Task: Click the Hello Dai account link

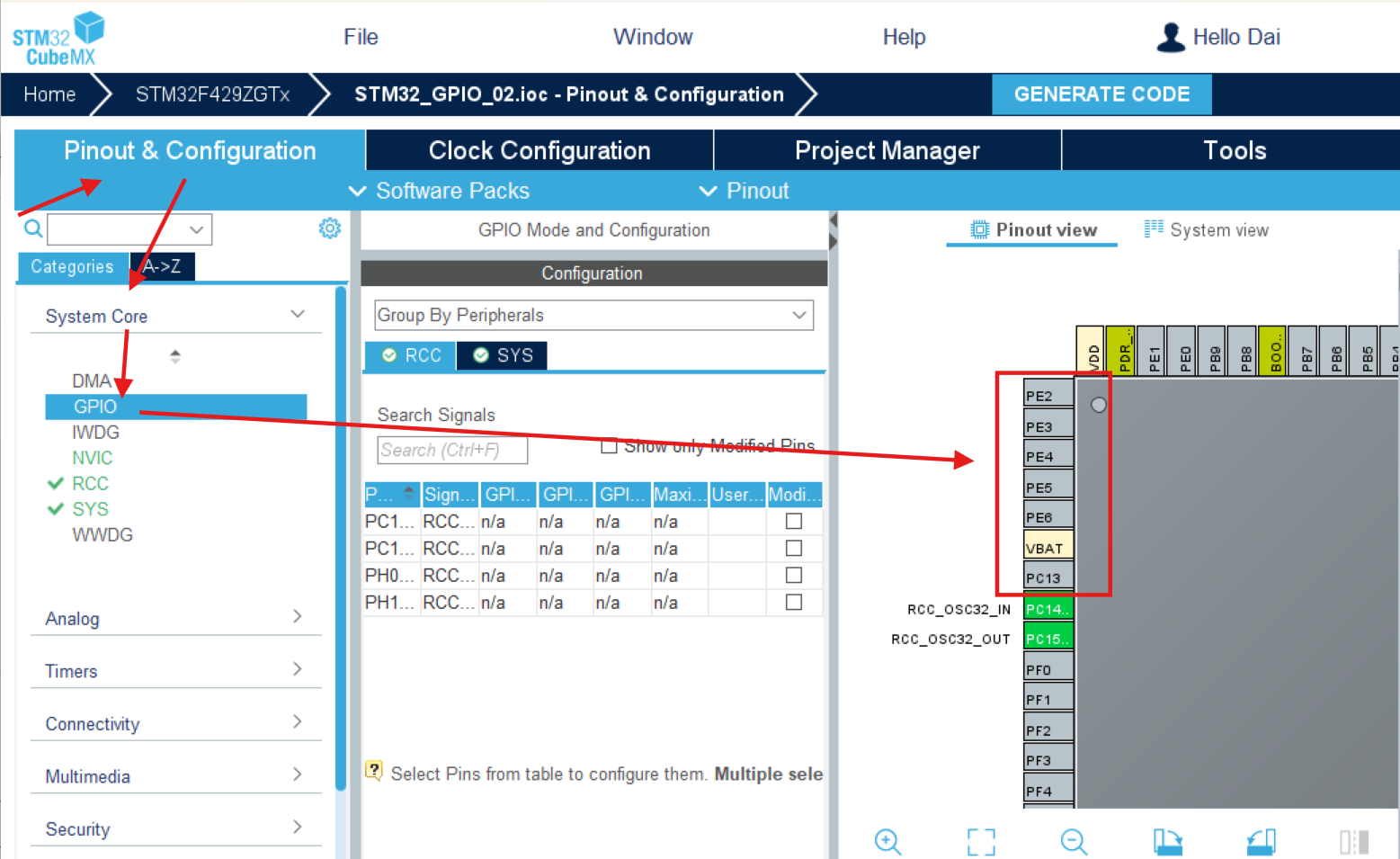Action: click(1236, 37)
